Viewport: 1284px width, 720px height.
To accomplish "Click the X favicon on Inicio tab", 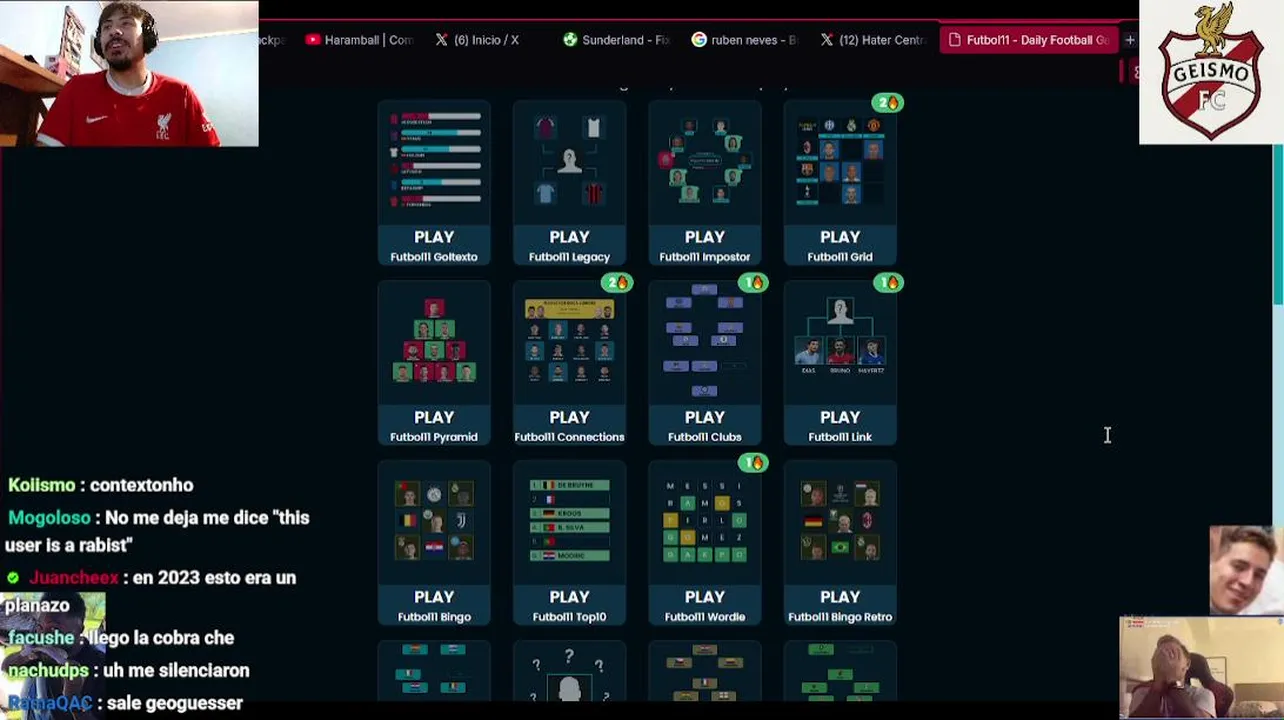I will 441,40.
